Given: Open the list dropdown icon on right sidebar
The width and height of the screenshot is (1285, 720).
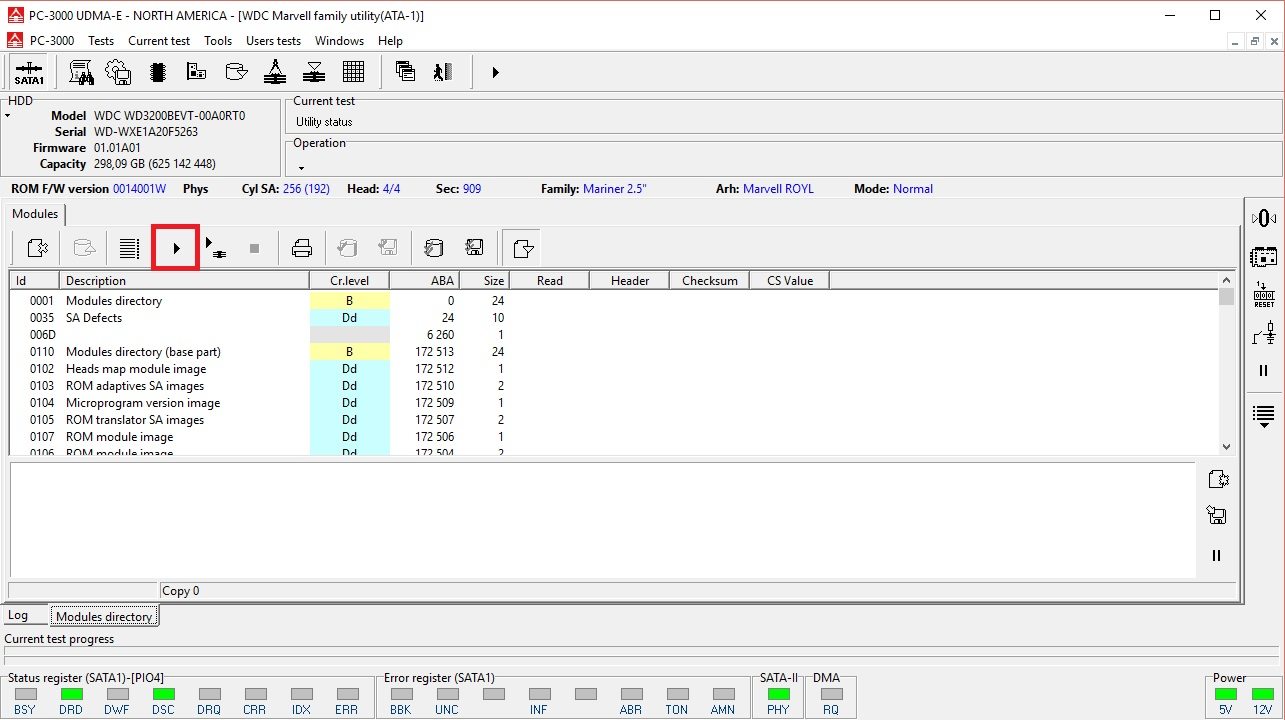Looking at the screenshot, I should click(1264, 416).
